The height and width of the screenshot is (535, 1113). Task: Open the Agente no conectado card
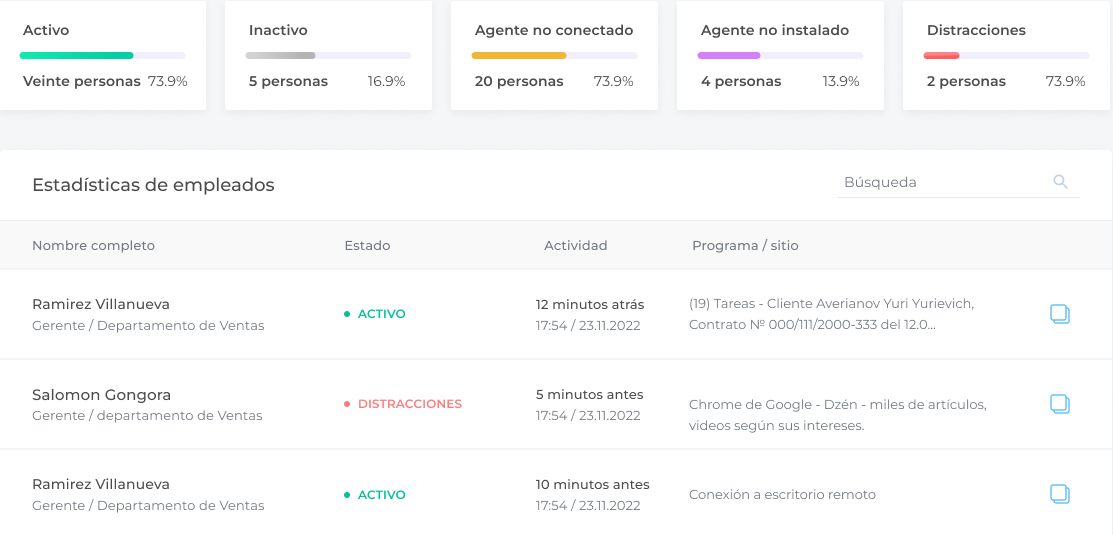pos(554,55)
